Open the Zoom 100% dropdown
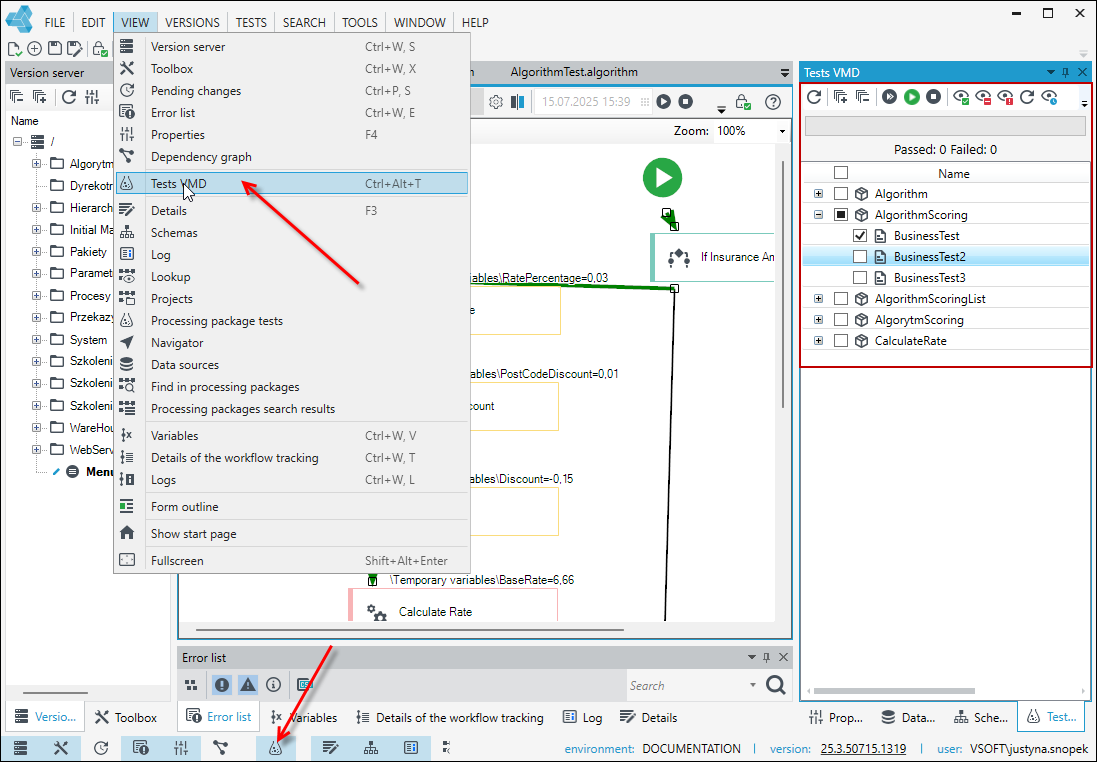 coord(782,131)
